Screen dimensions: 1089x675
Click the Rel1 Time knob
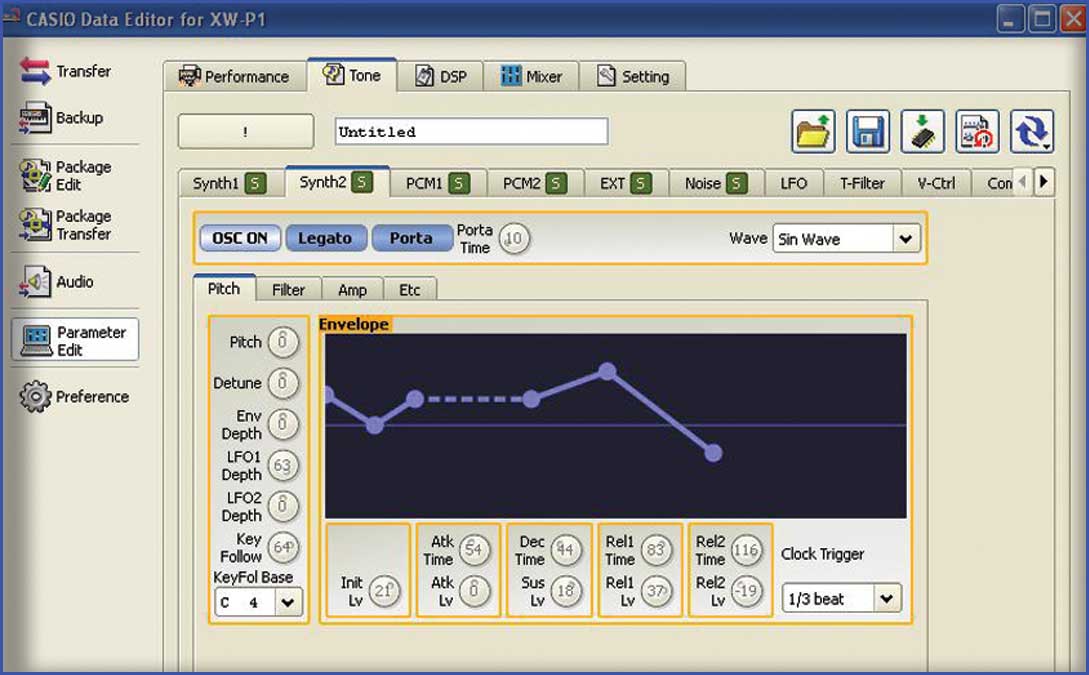(x=656, y=549)
